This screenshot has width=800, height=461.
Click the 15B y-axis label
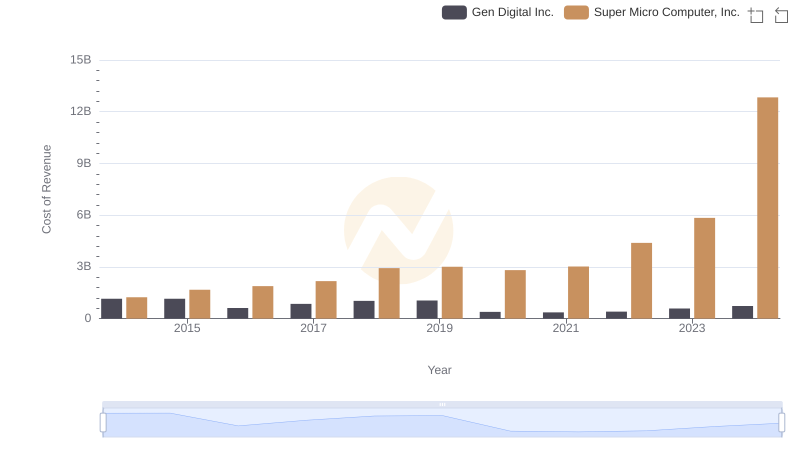pyautogui.click(x=81, y=60)
